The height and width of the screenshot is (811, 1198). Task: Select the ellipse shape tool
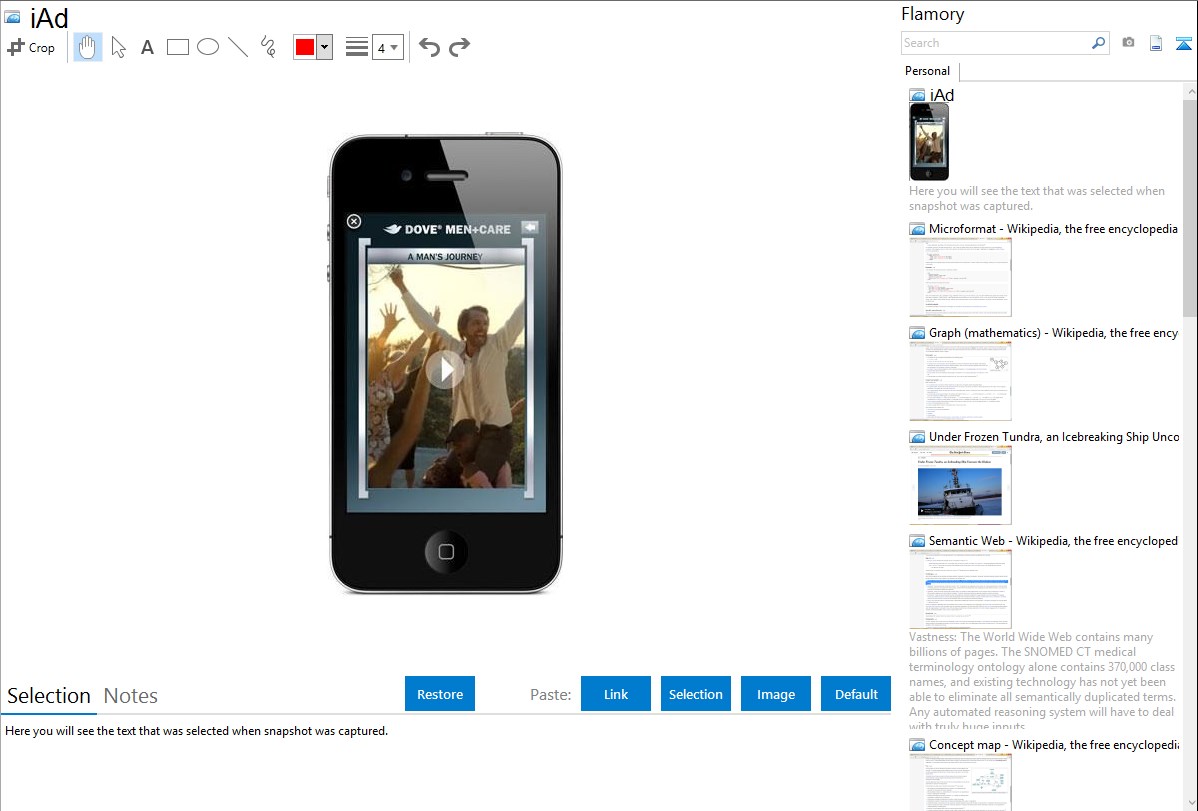pos(208,47)
